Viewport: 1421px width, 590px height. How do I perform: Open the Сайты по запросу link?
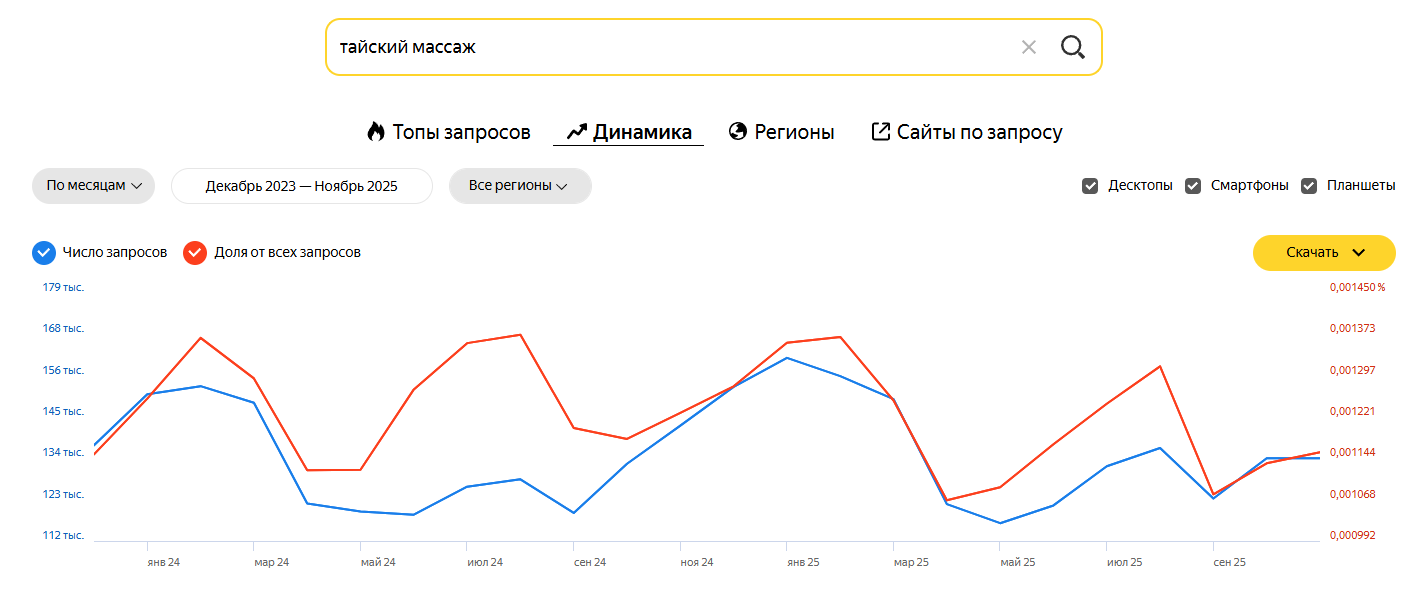[x=979, y=132]
